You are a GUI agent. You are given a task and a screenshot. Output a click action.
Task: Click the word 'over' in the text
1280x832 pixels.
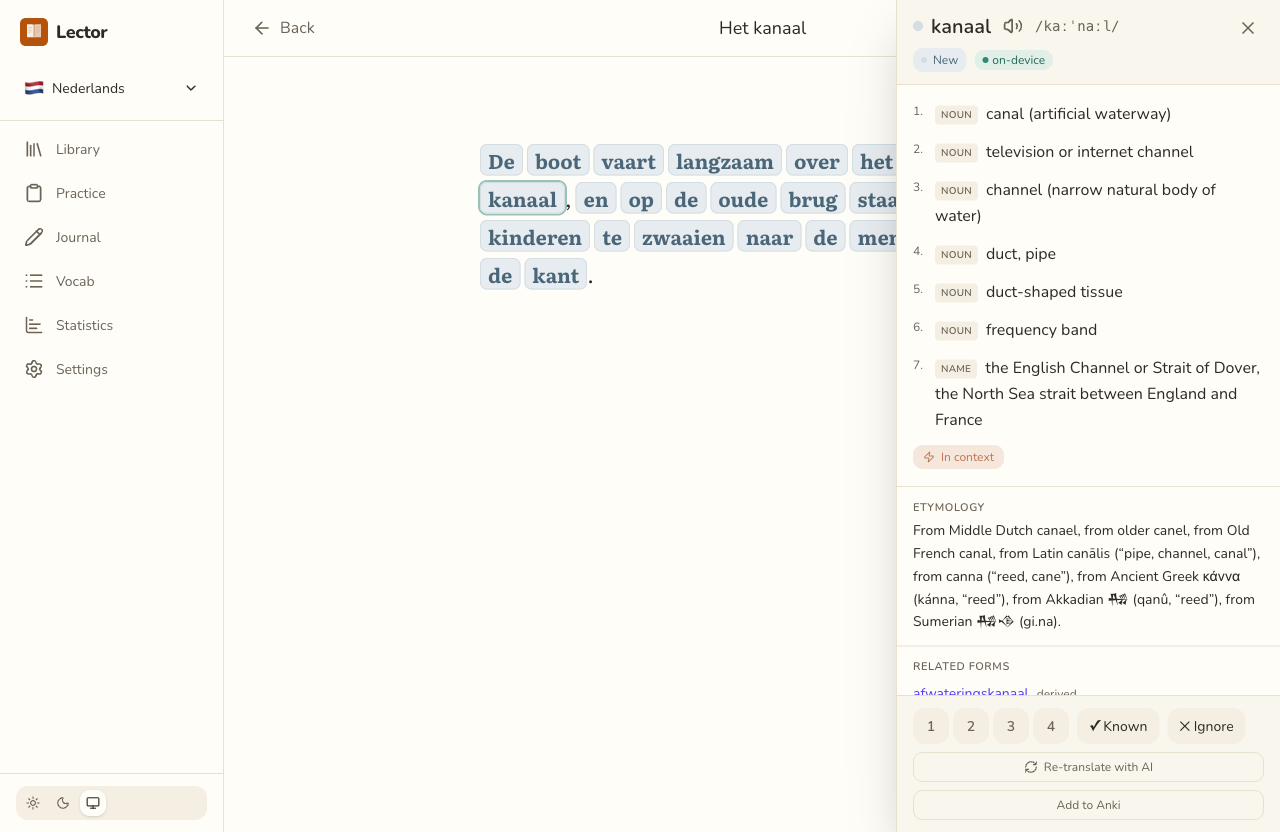point(817,161)
